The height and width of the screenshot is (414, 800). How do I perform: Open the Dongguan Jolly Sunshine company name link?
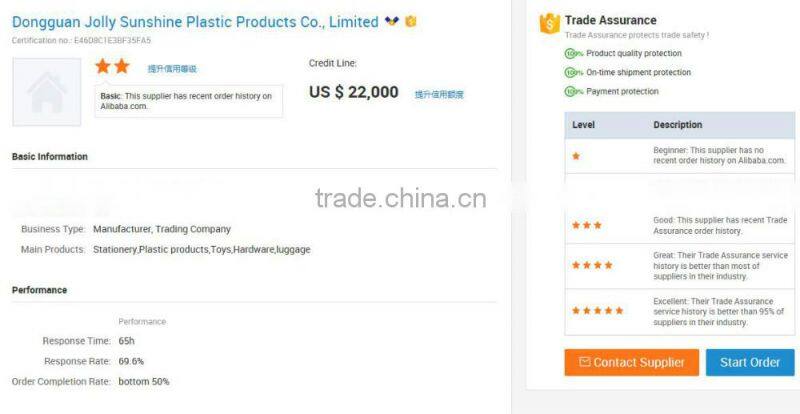pyautogui.click(x=195, y=22)
